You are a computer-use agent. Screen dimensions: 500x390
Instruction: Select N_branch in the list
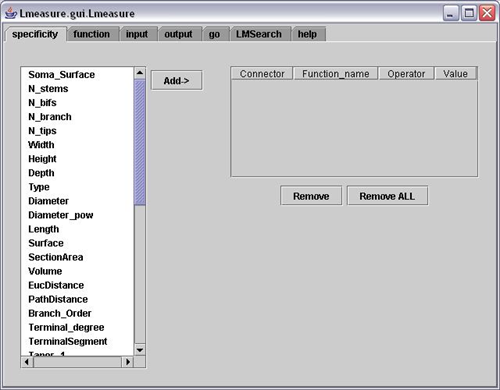pos(77,117)
